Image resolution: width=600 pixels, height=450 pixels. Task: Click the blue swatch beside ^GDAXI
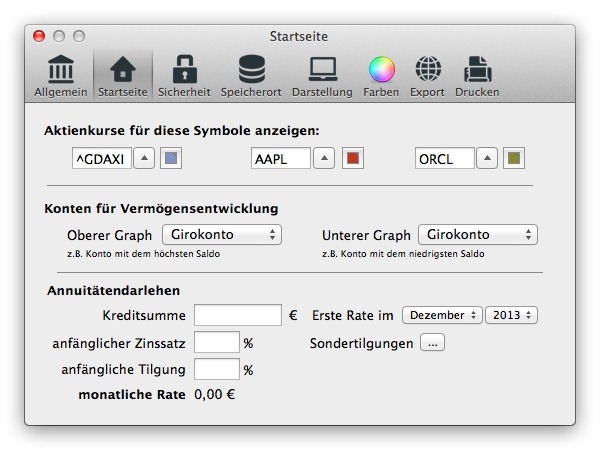[x=171, y=158]
